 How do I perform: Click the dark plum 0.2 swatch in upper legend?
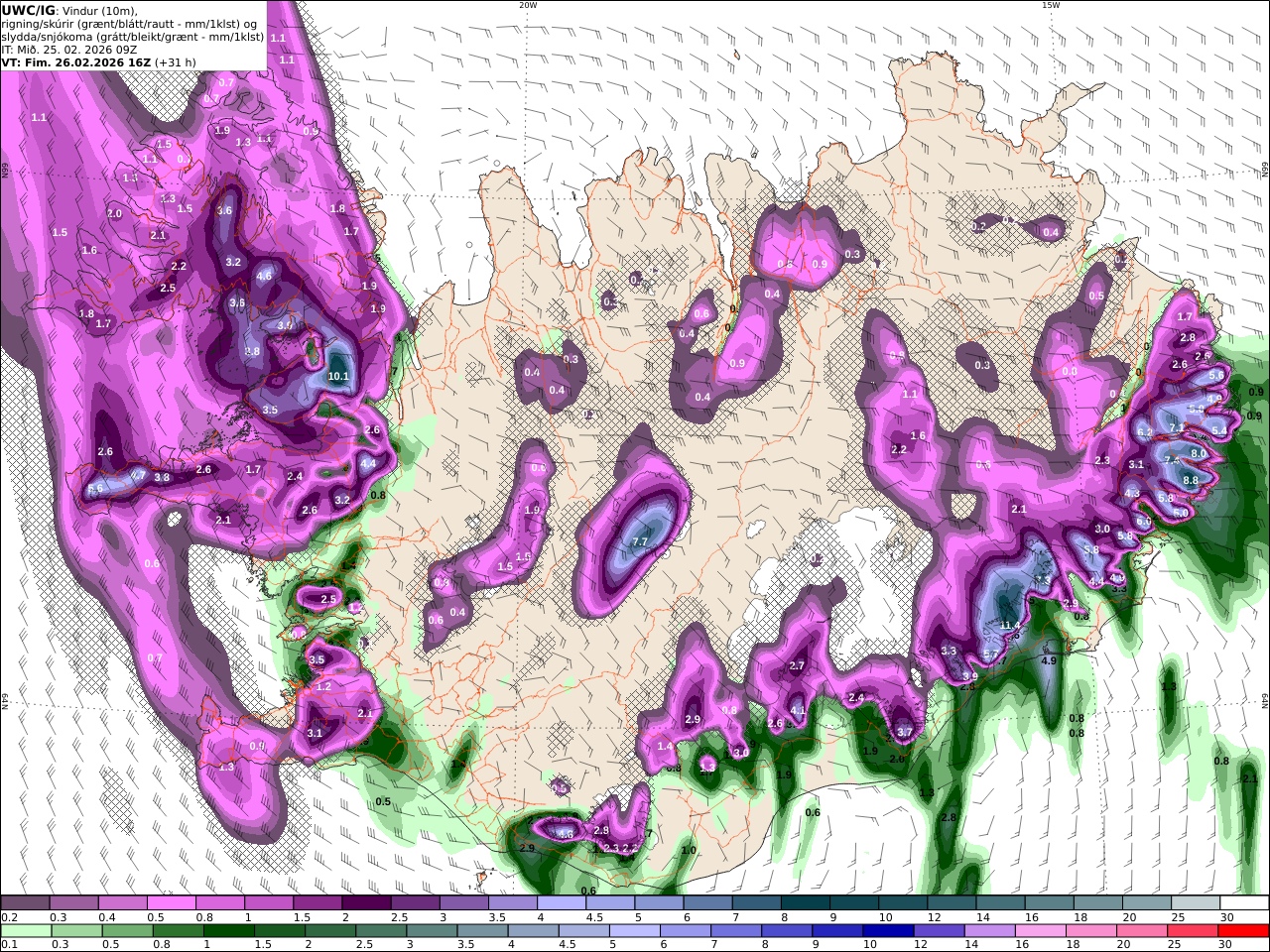tap(26, 903)
